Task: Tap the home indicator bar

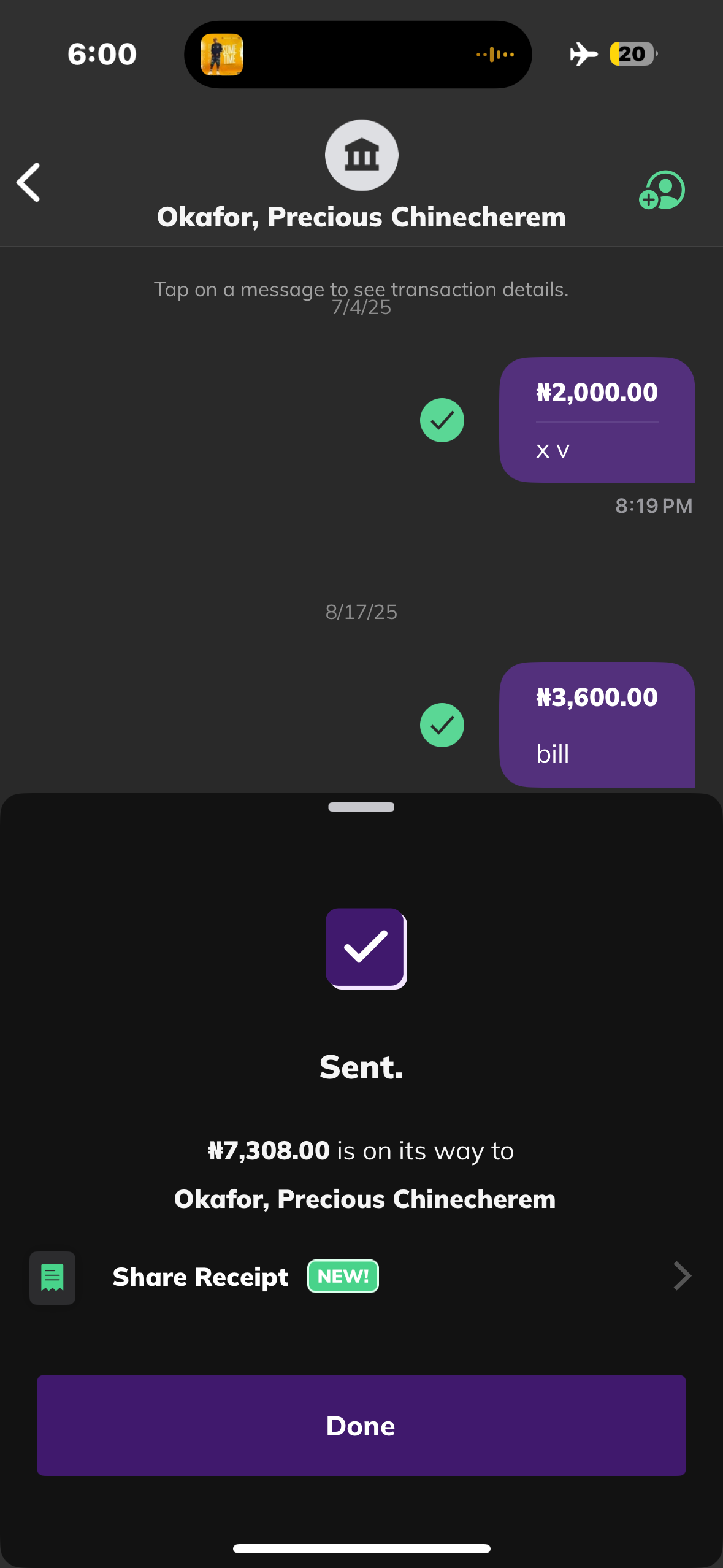Action: click(361, 1548)
